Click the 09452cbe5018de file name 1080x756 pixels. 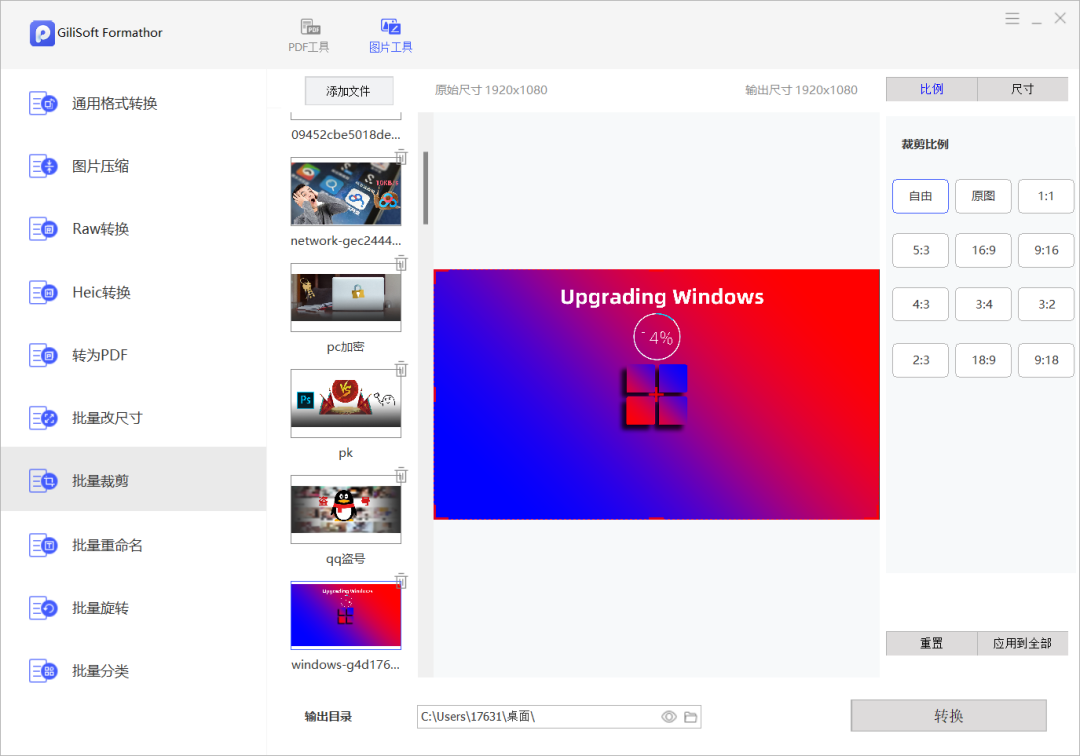coord(346,134)
